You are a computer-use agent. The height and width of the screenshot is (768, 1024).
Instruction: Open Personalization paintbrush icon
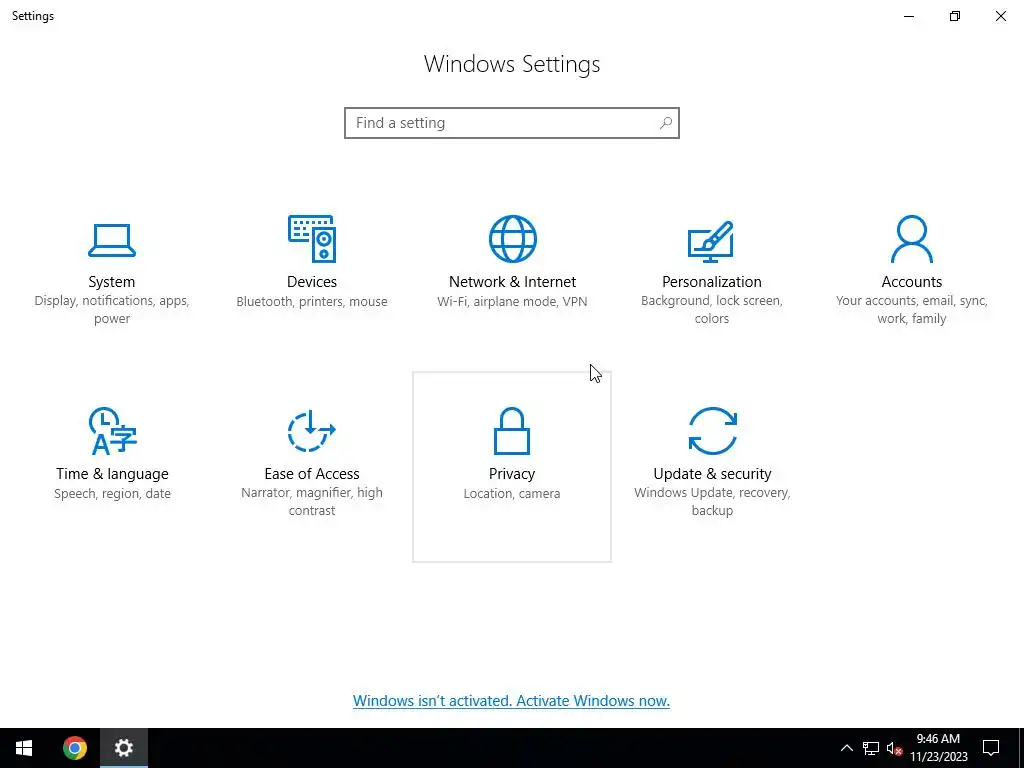pos(711,241)
